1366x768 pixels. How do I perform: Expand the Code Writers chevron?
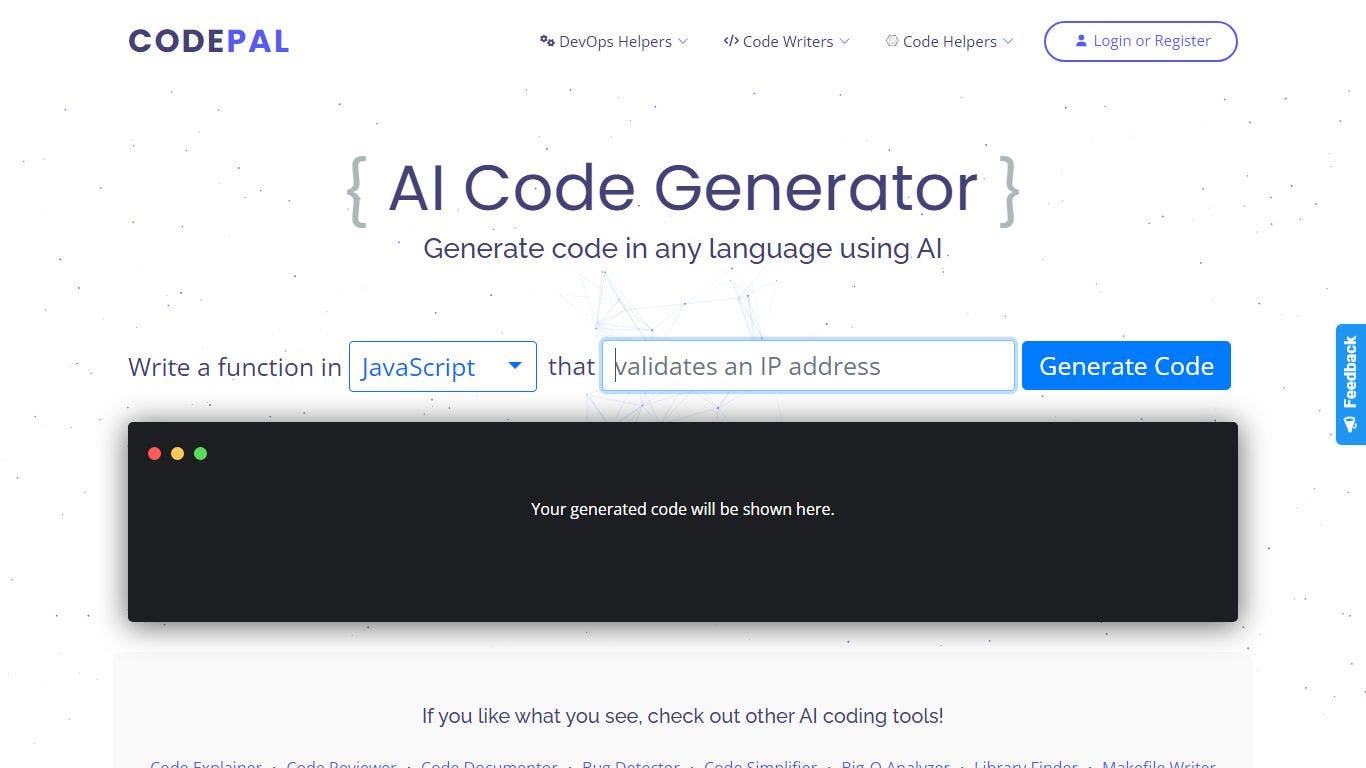coord(844,42)
